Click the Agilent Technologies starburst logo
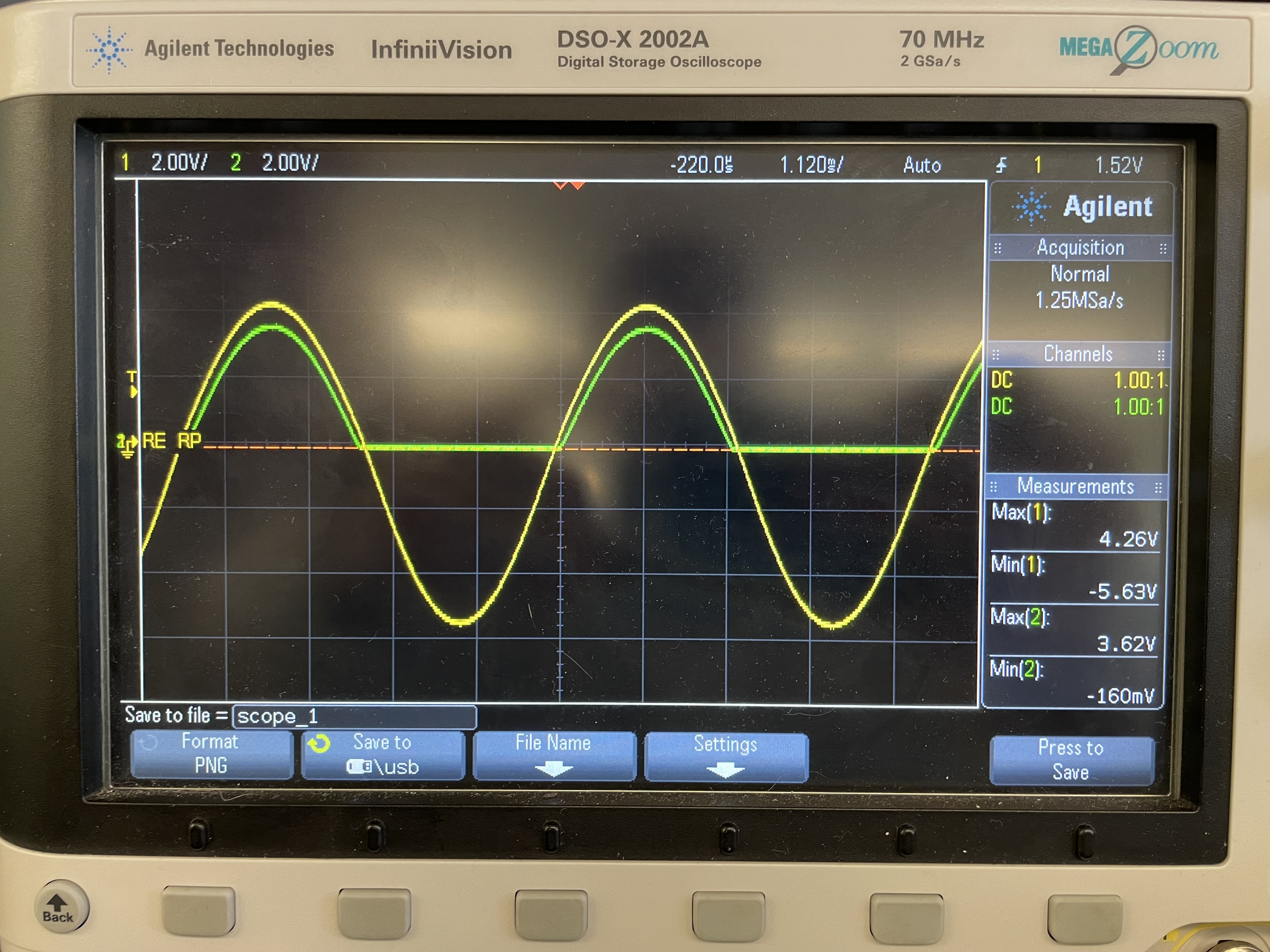The image size is (1270, 952). pyautogui.click(x=109, y=50)
